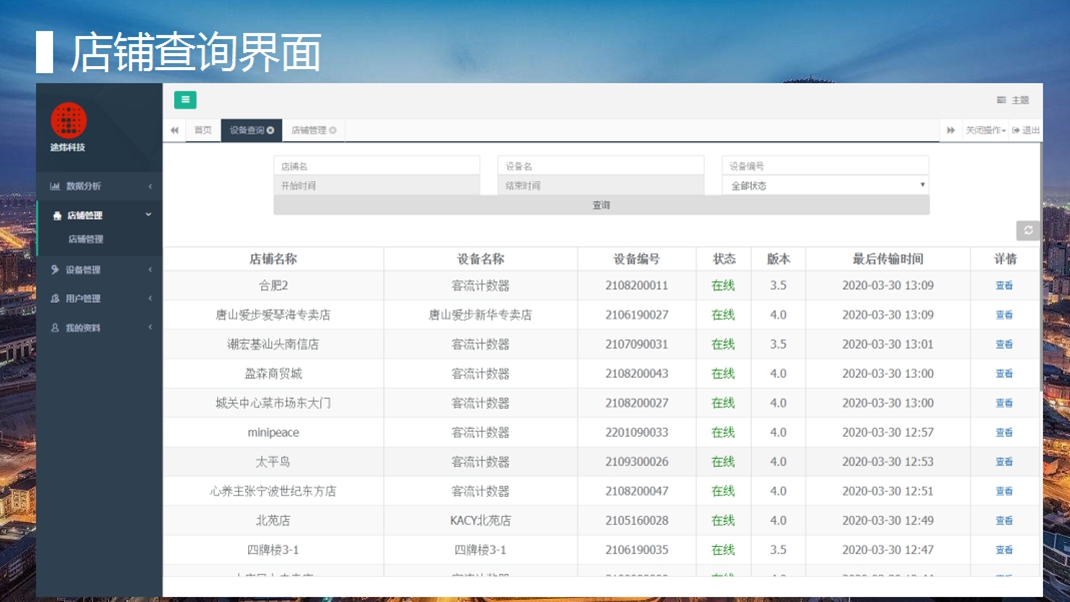This screenshot has height=602, width=1070.
Task: Click 查看 link for 北苑店 row
Action: pyautogui.click(x=1004, y=521)
